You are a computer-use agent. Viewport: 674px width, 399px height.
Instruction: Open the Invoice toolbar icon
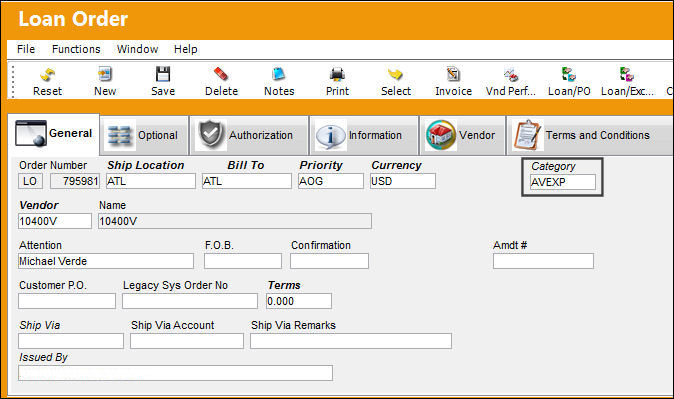[453, 74]
